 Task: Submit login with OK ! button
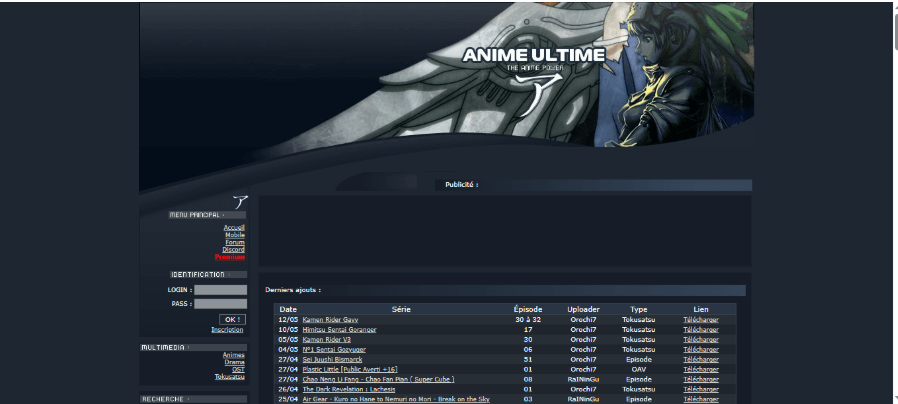[x=232, y=320]
